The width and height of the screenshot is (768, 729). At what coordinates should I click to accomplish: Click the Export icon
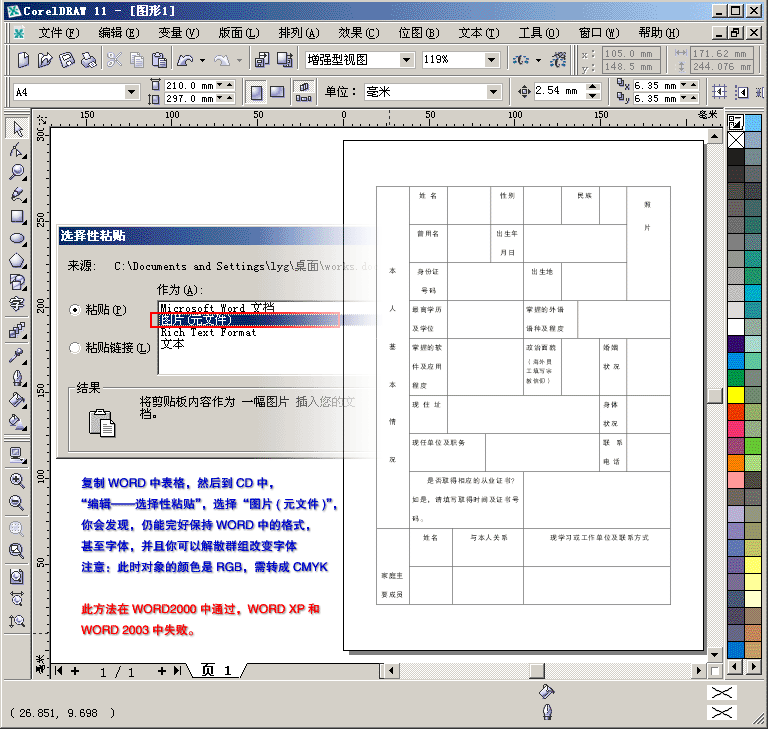pos(285,60)
